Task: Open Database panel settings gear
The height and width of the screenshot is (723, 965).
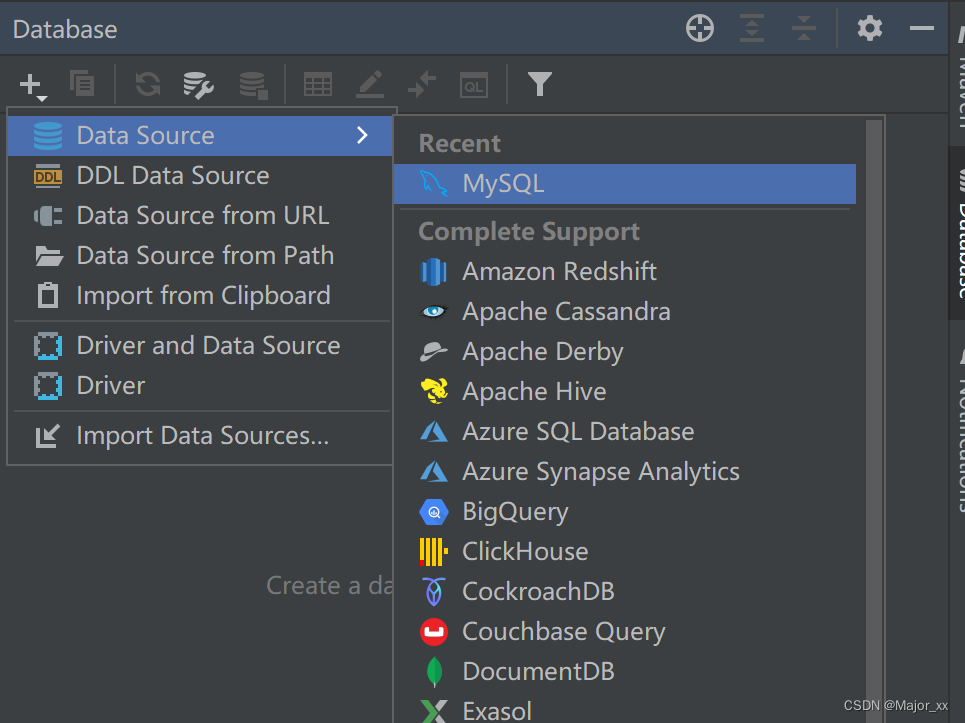Action: coord(870,28)
